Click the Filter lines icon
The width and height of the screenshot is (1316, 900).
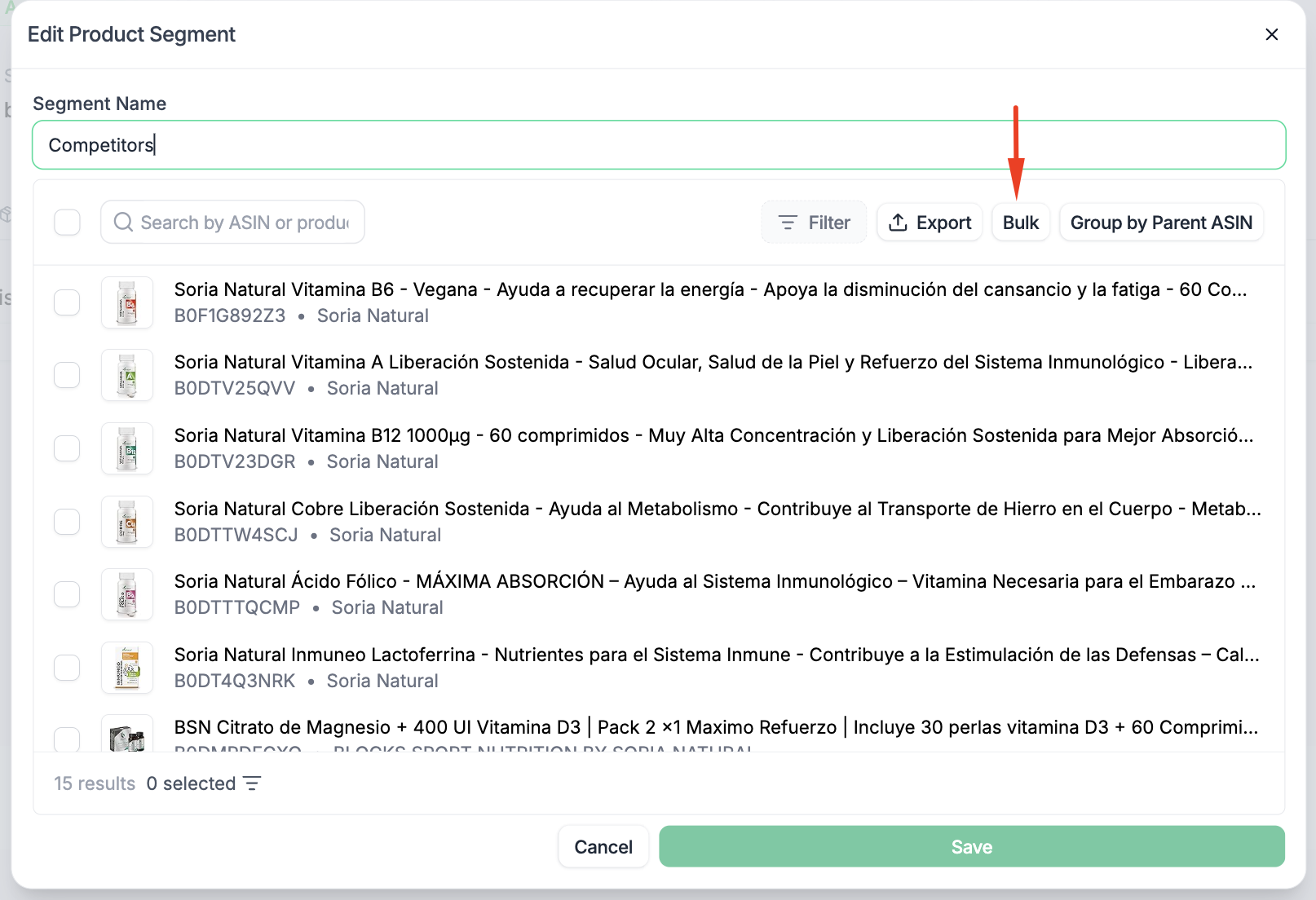click(788, 223)
